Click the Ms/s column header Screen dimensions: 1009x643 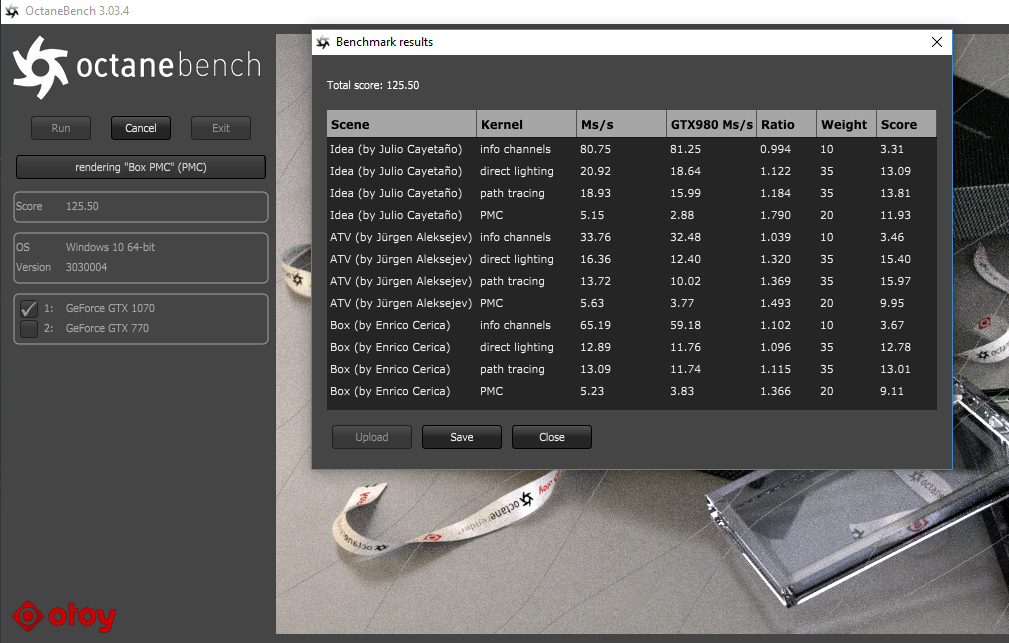[621, 124]
